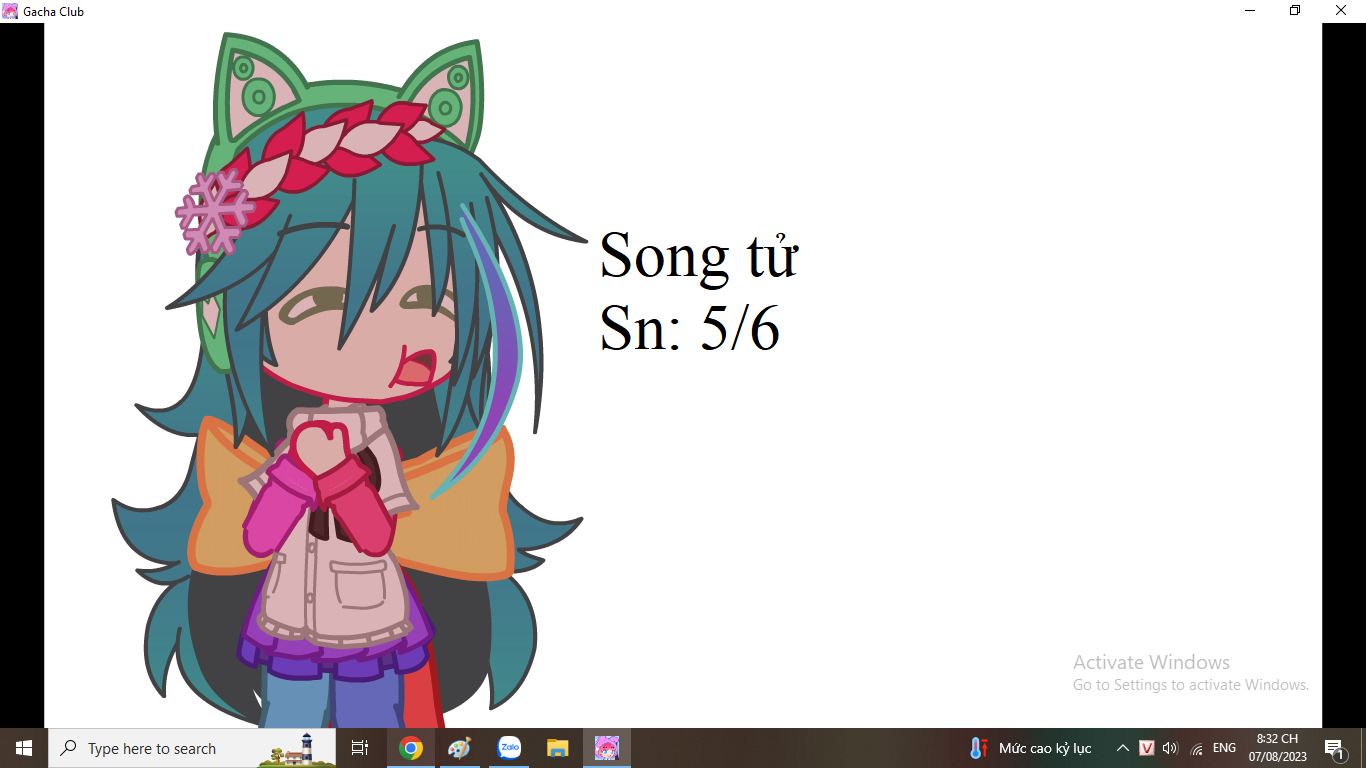This screenshot has height=768, width=1366.
Task: Open the speaker volume control
Action: [x=1171, y=748]
